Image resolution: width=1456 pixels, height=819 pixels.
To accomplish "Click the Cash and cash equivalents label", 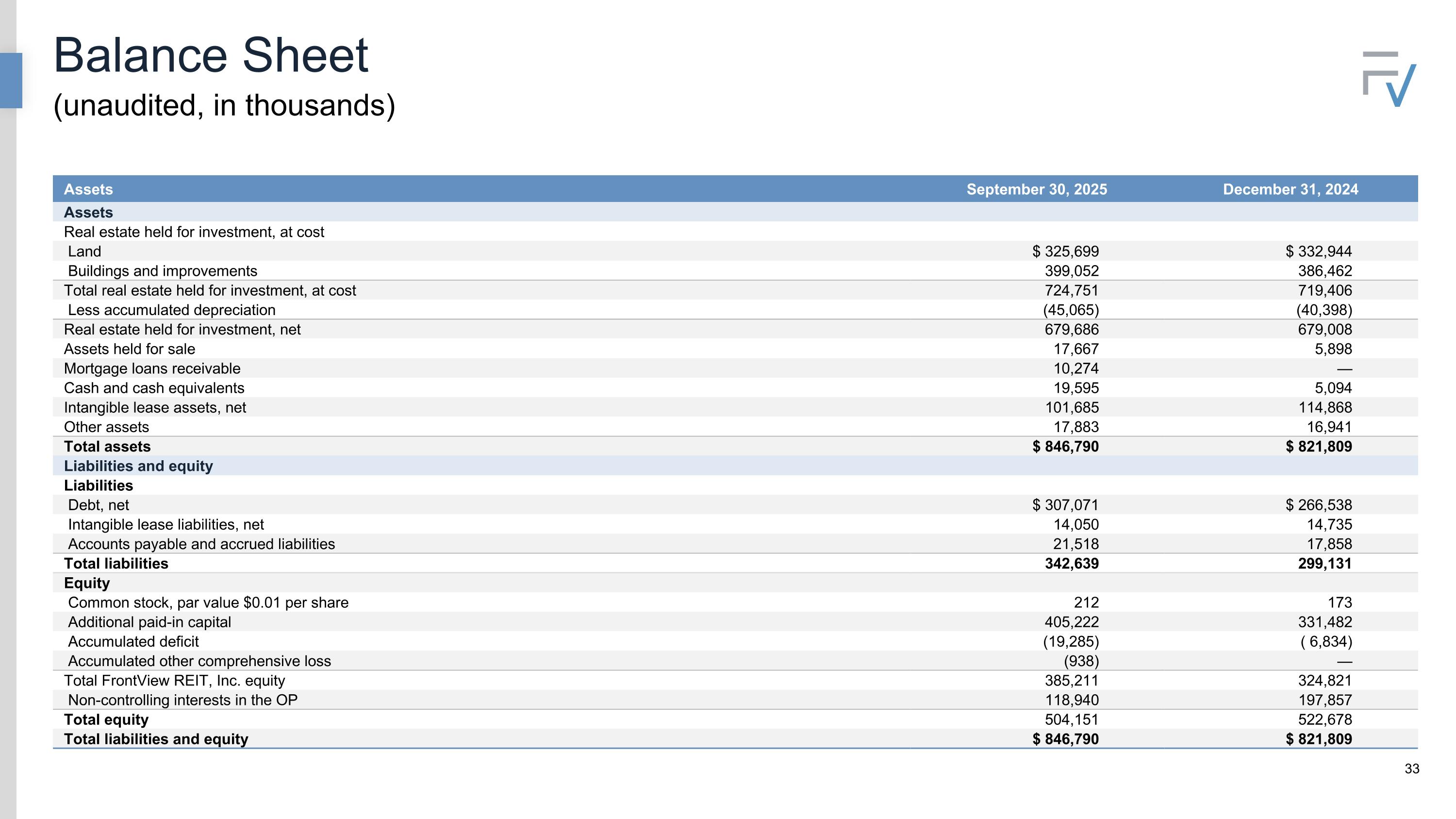I will (154, 388).
